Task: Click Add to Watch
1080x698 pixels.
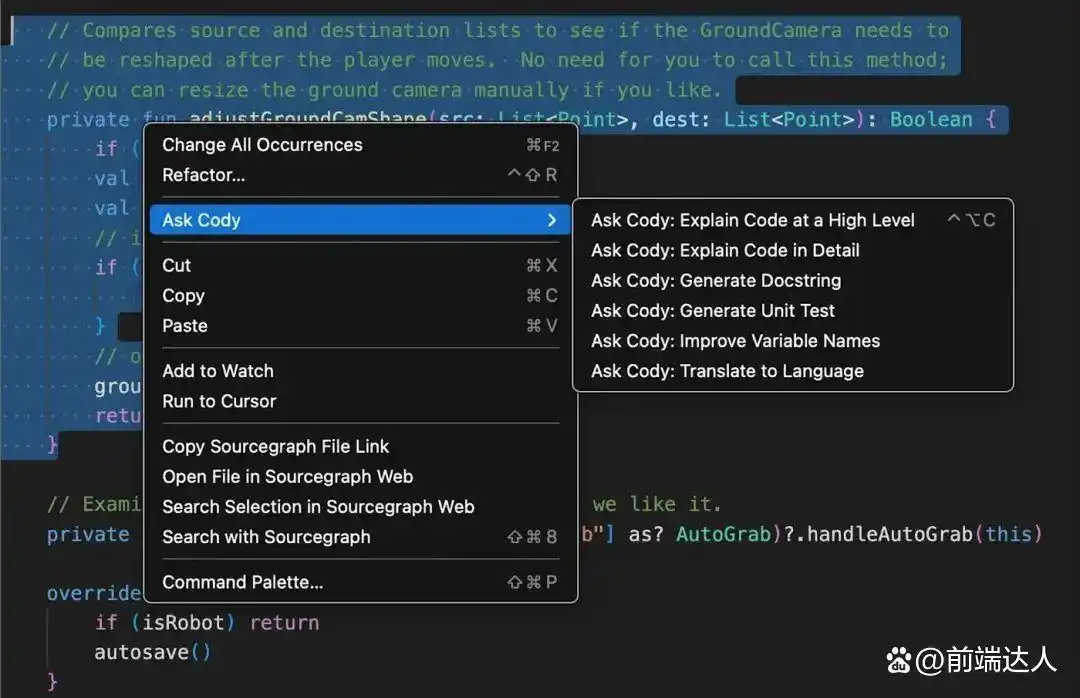Action: (x=218, y=370)
